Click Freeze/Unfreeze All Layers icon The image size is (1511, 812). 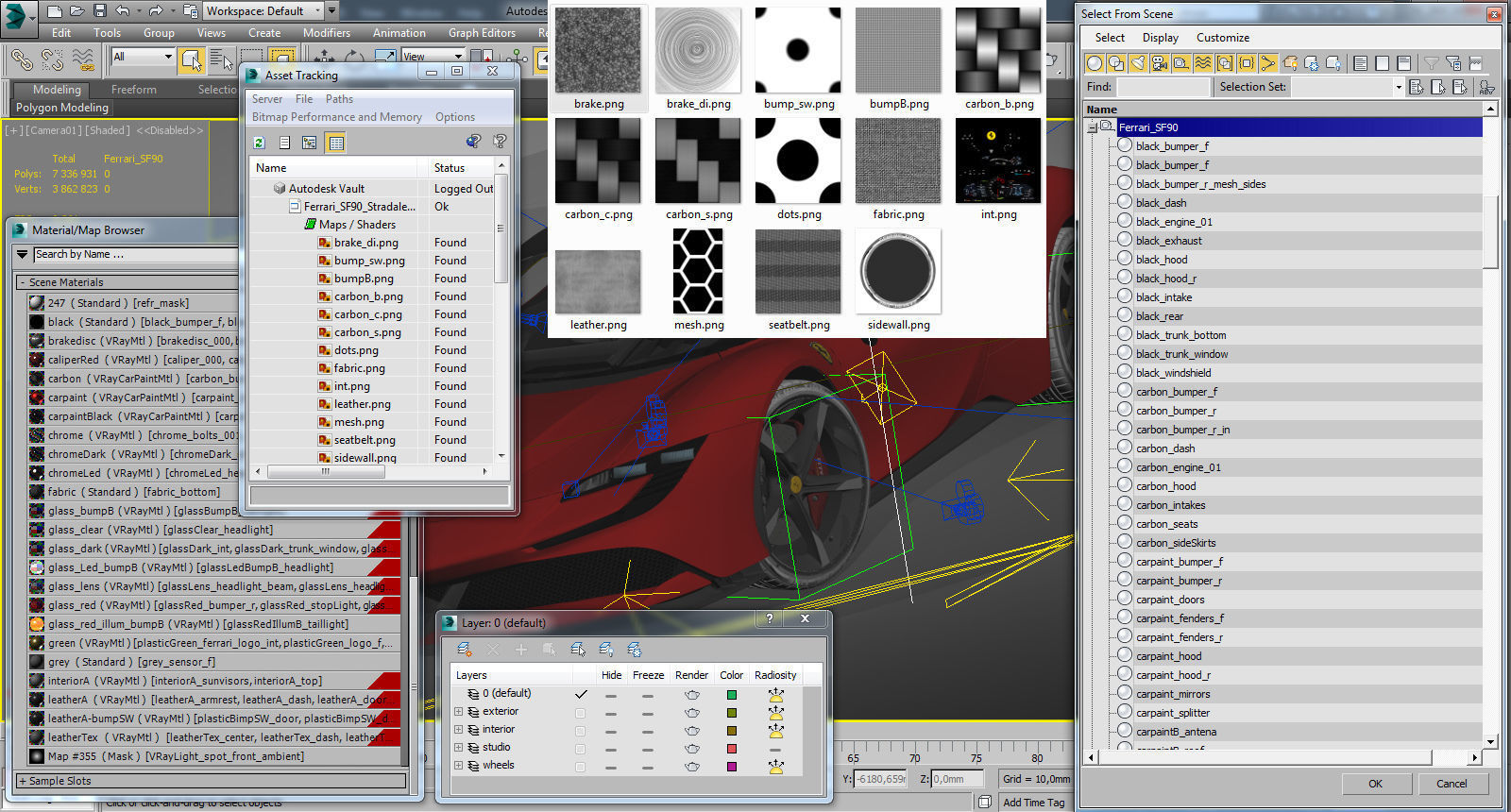635,650
